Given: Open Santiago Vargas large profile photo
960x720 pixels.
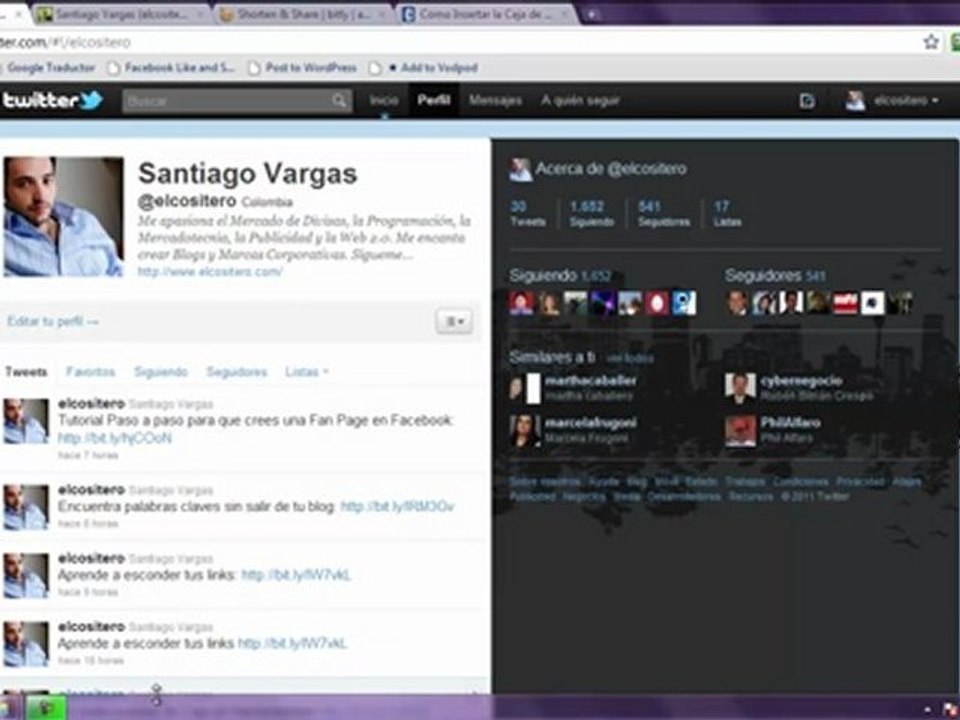Looking at the screenshot, I should pyautogui.click(x=63, y=217).
